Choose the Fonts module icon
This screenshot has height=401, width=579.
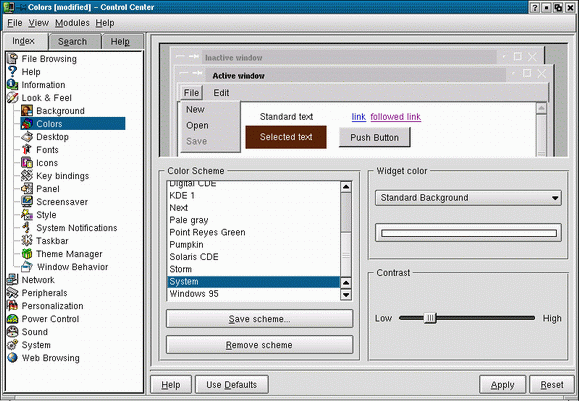27,150
